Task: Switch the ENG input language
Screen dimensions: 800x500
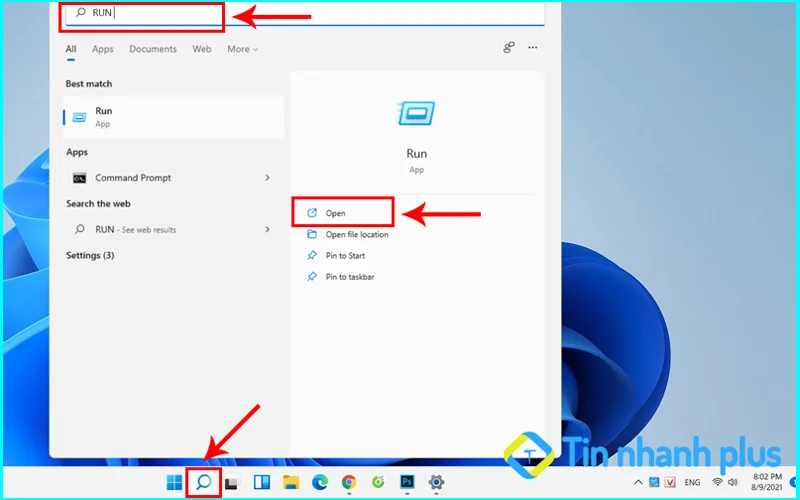Action: click(692, 482)
